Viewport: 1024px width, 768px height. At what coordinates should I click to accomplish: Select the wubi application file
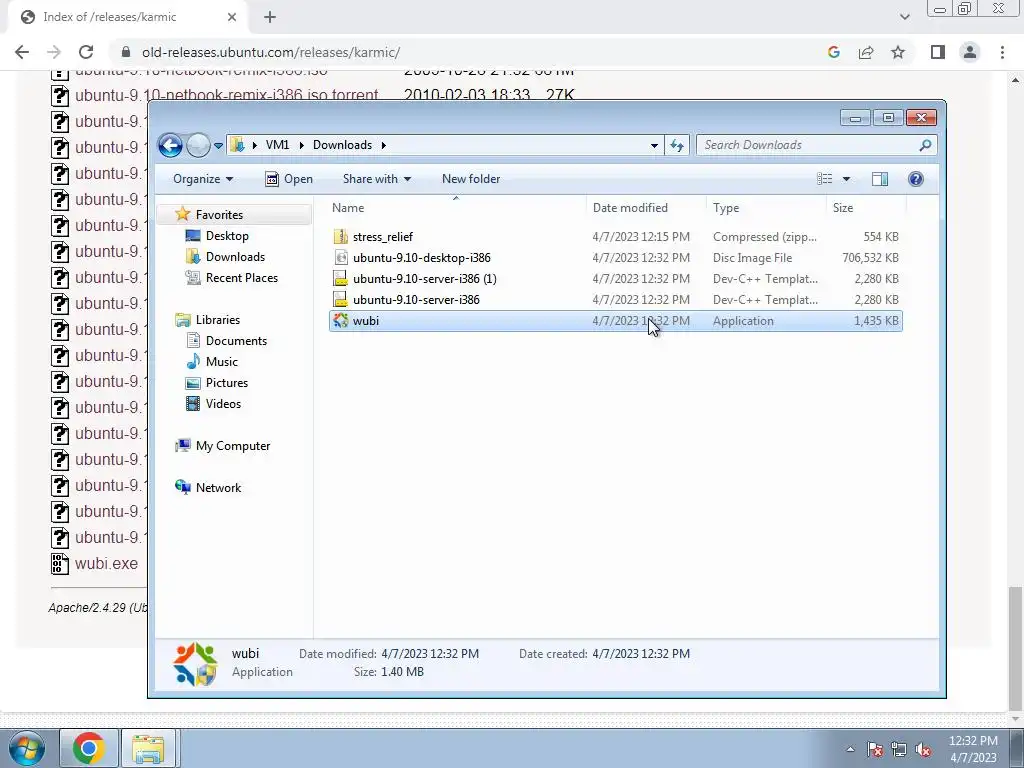coord(616,321)
